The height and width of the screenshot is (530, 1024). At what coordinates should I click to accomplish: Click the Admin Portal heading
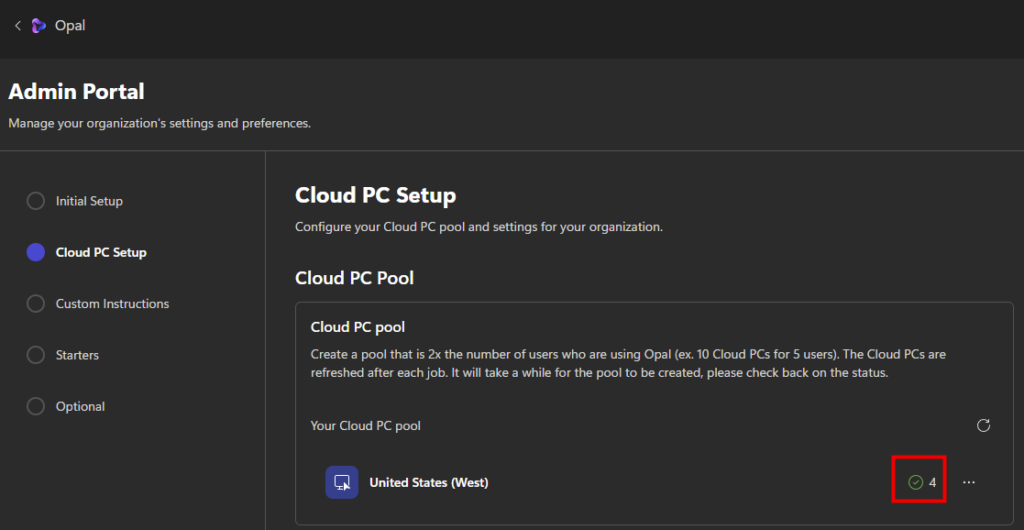point(77,92)
